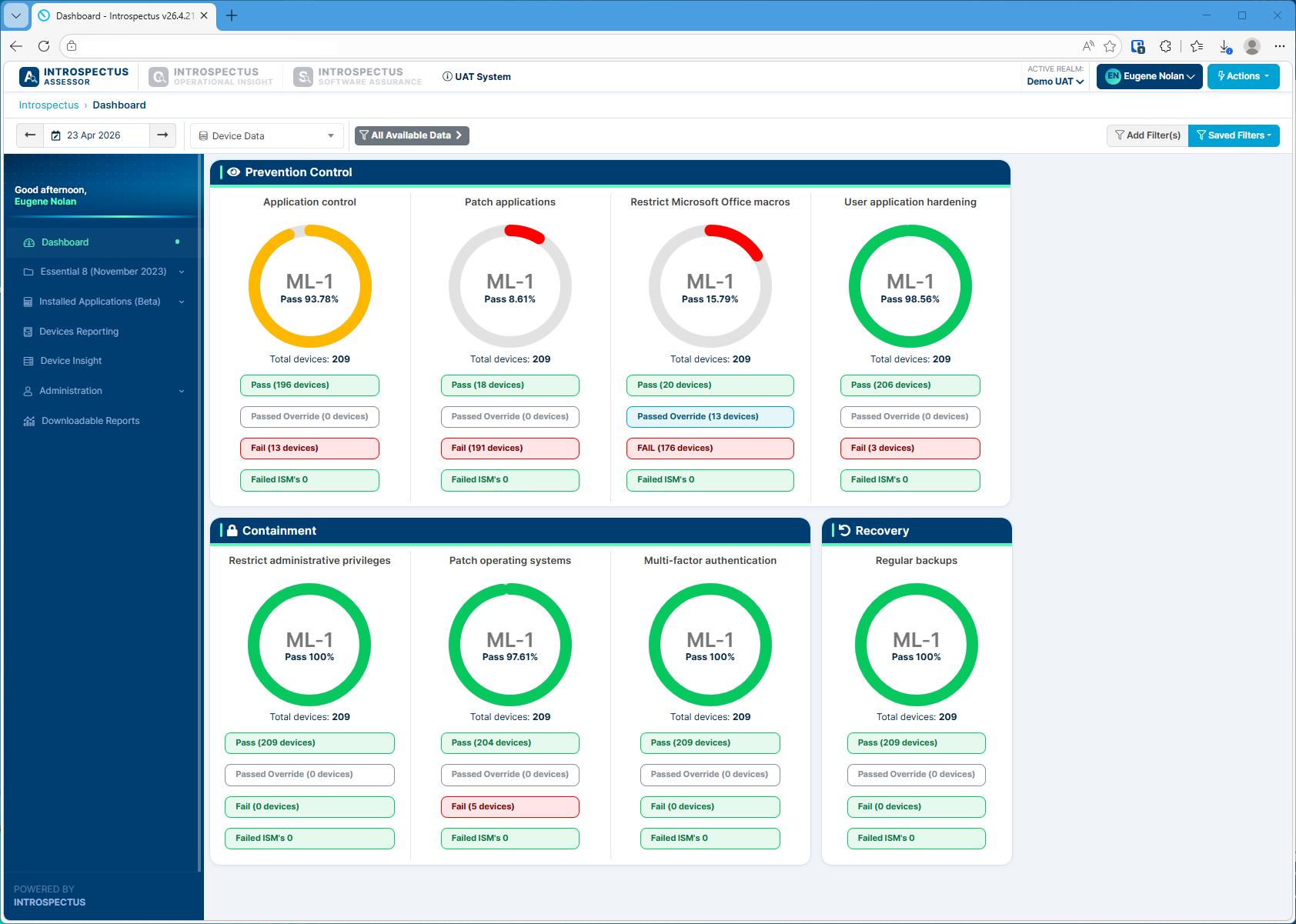Open Introspectus Software Assurance module
Screen dimensions: 1296x924
[x=358, y=77]
